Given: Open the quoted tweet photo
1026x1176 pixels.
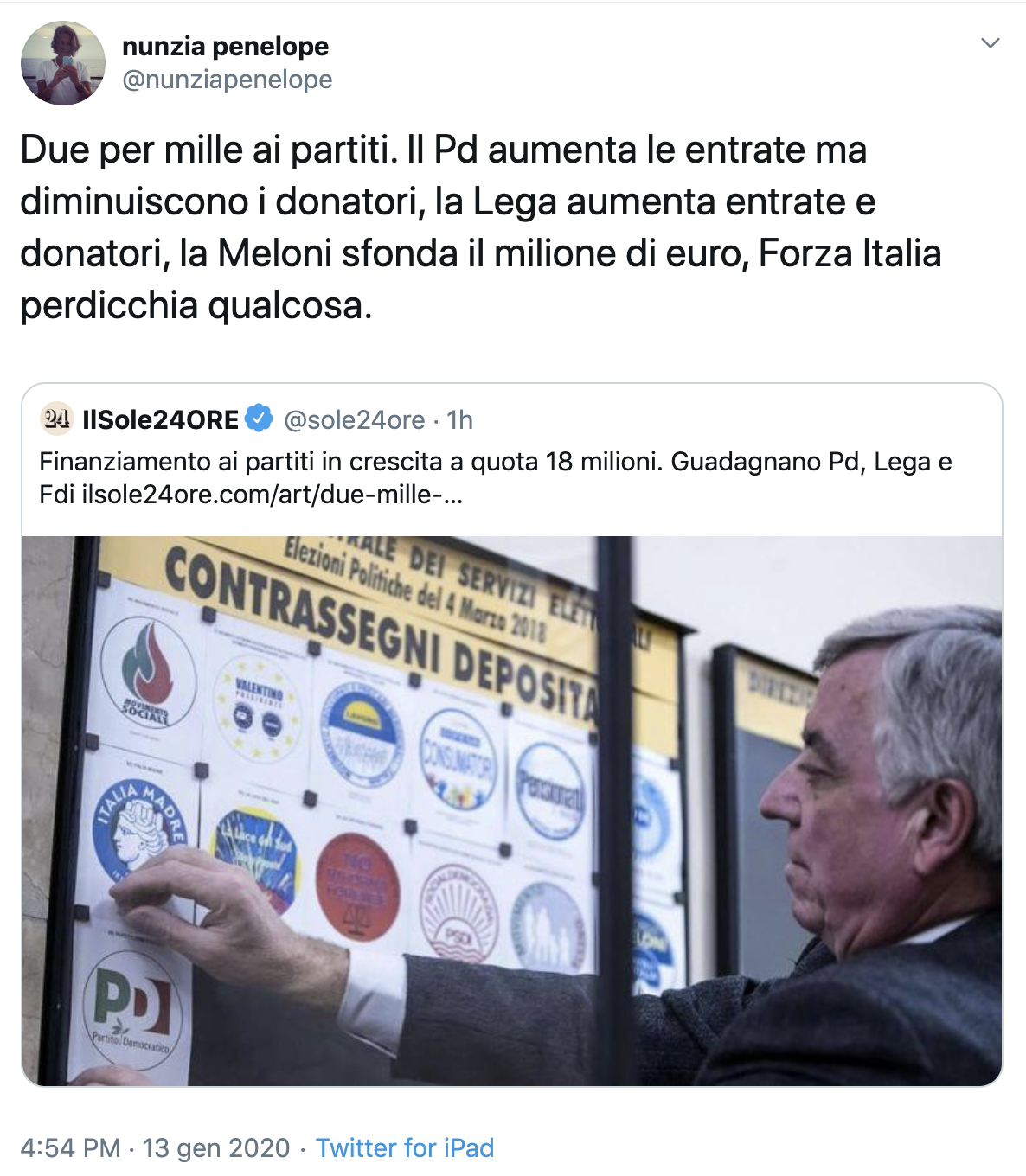Looking at the screenshot, I should [x=512, y=811].
